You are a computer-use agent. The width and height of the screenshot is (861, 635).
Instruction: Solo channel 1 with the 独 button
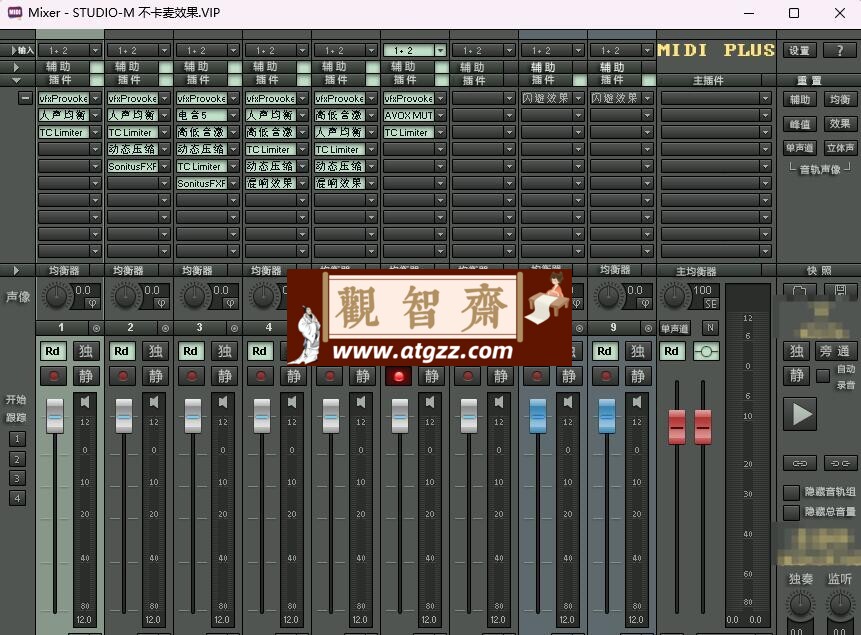tap(86, 351)
